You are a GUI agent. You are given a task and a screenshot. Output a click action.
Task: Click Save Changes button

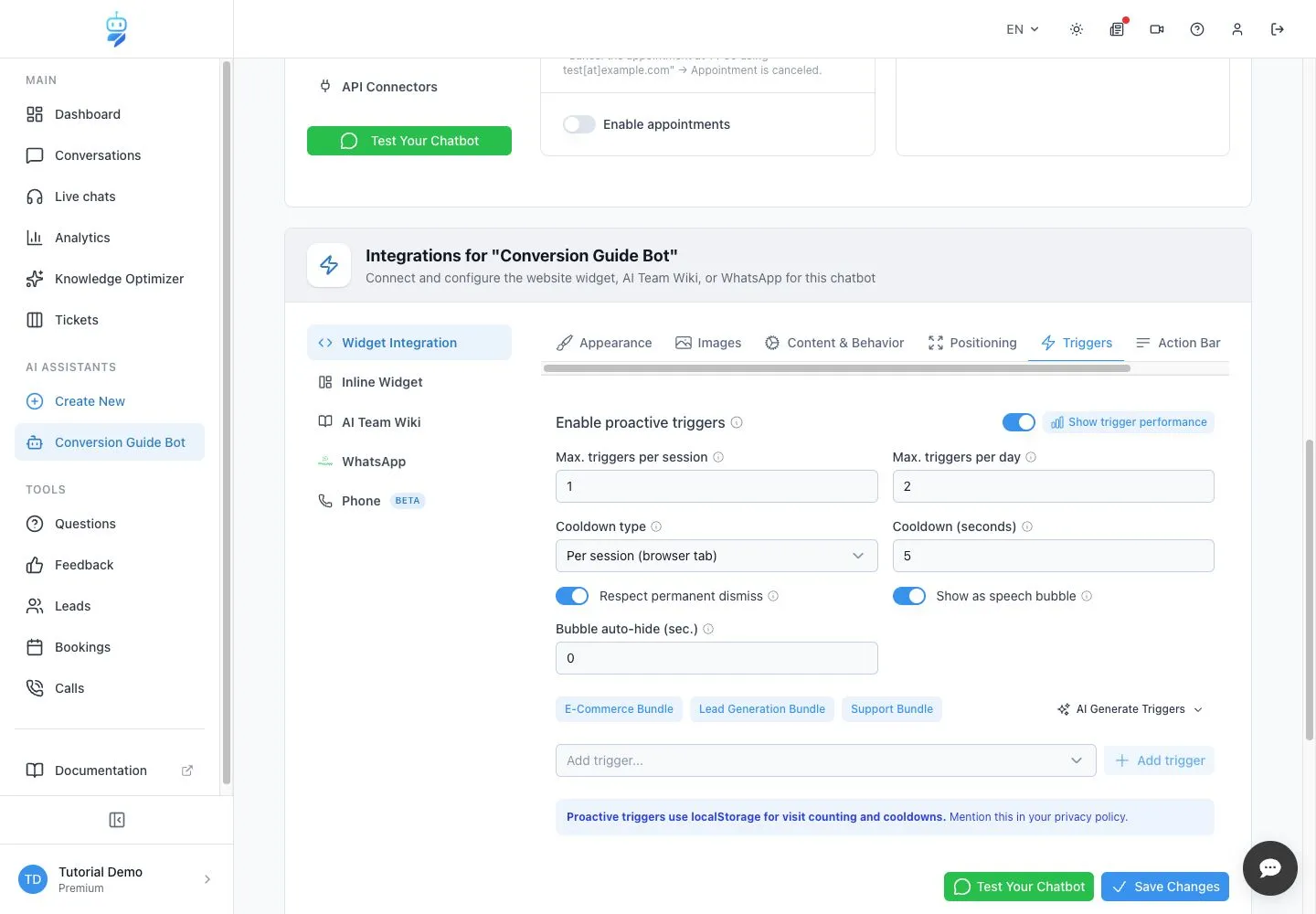(1165, 887)
